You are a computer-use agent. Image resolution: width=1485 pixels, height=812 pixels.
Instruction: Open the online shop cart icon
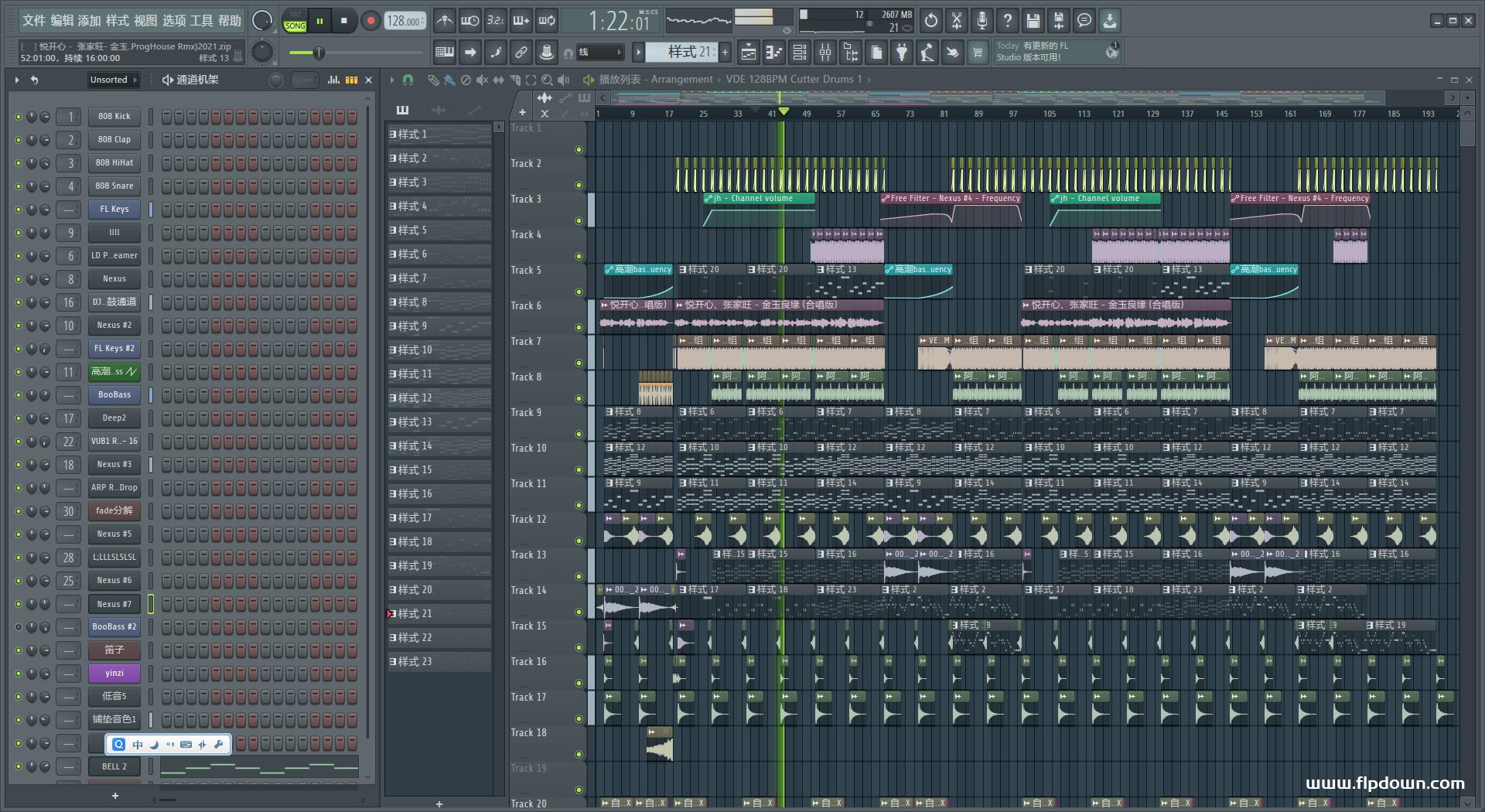pos(978,53)
